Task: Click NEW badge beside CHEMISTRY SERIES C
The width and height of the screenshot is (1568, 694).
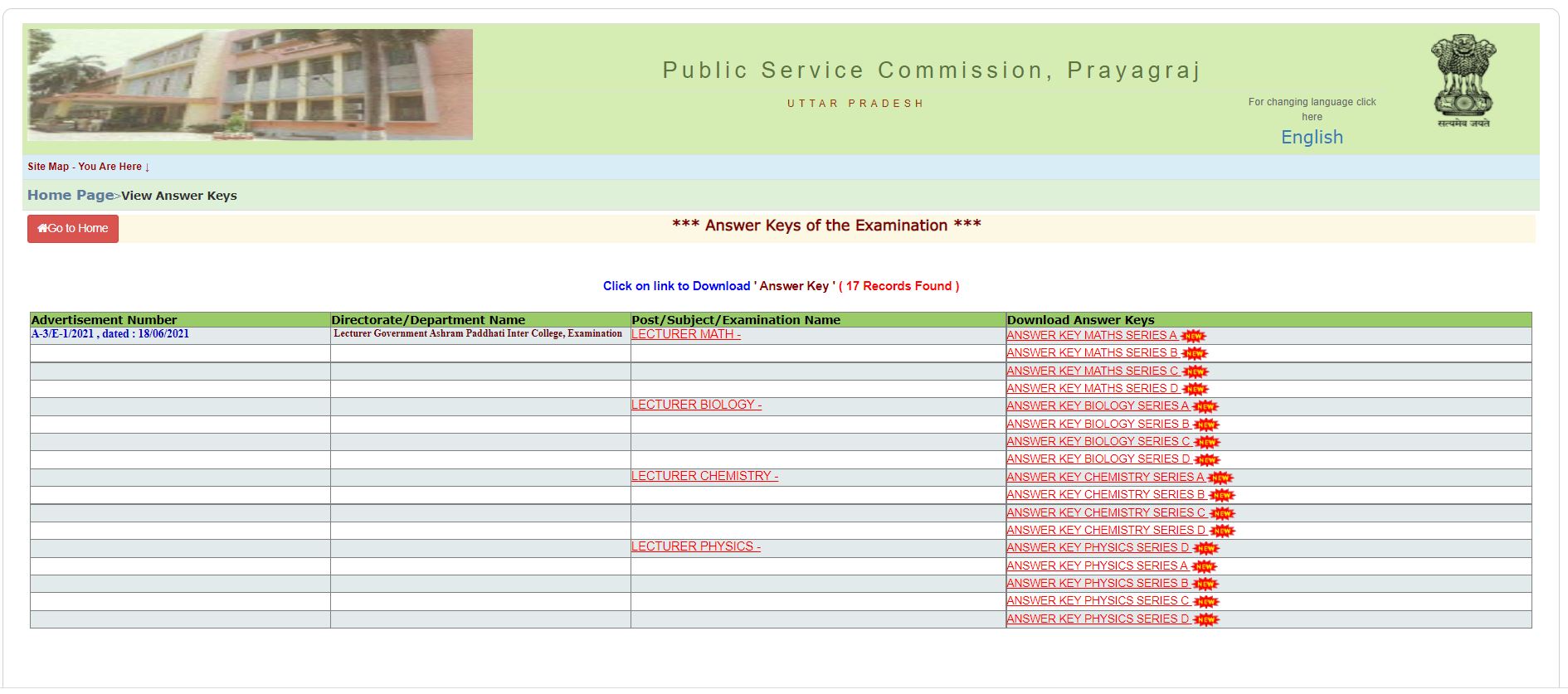Action: click(x=1223, y=513)
